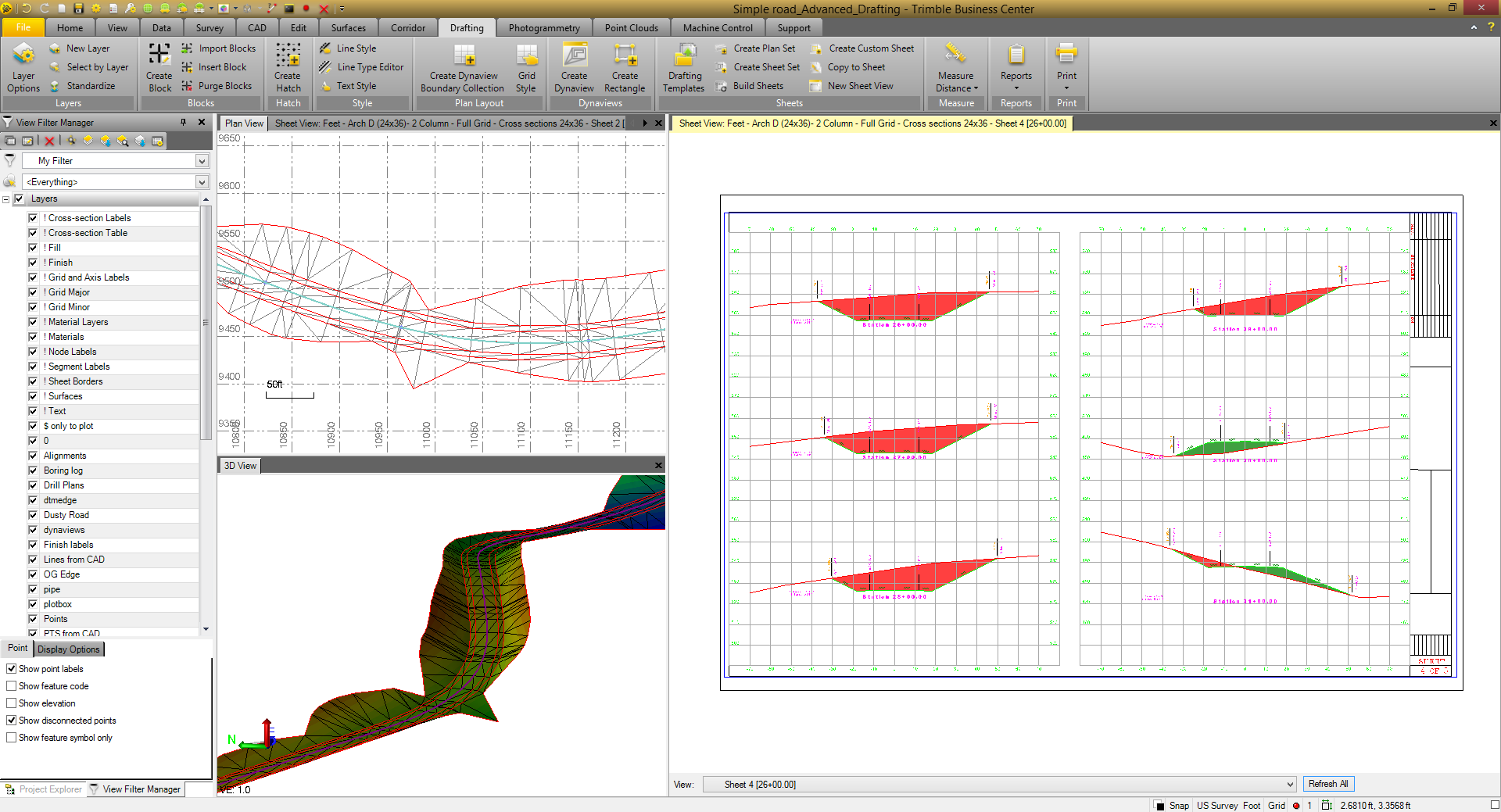1501x812 pixels.
Task: Enable Show feature code option
Action: 12,686
